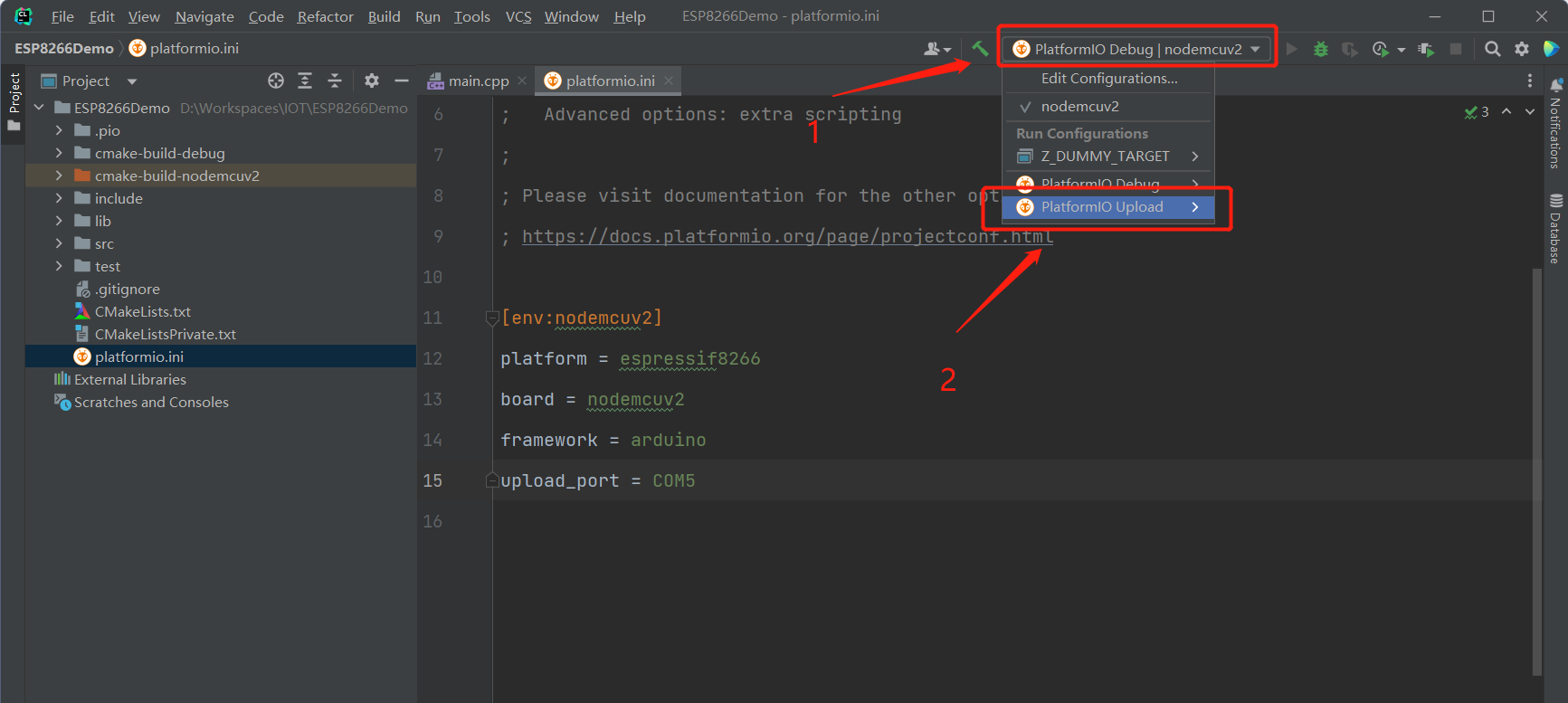This screenshot has height=703, width=1568.
Task: Toggle the Project tool window side tab
Action: pos(14,101)
